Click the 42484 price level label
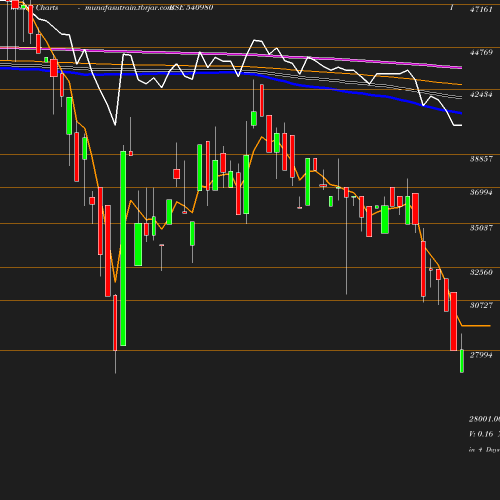 tap(481, 95)
